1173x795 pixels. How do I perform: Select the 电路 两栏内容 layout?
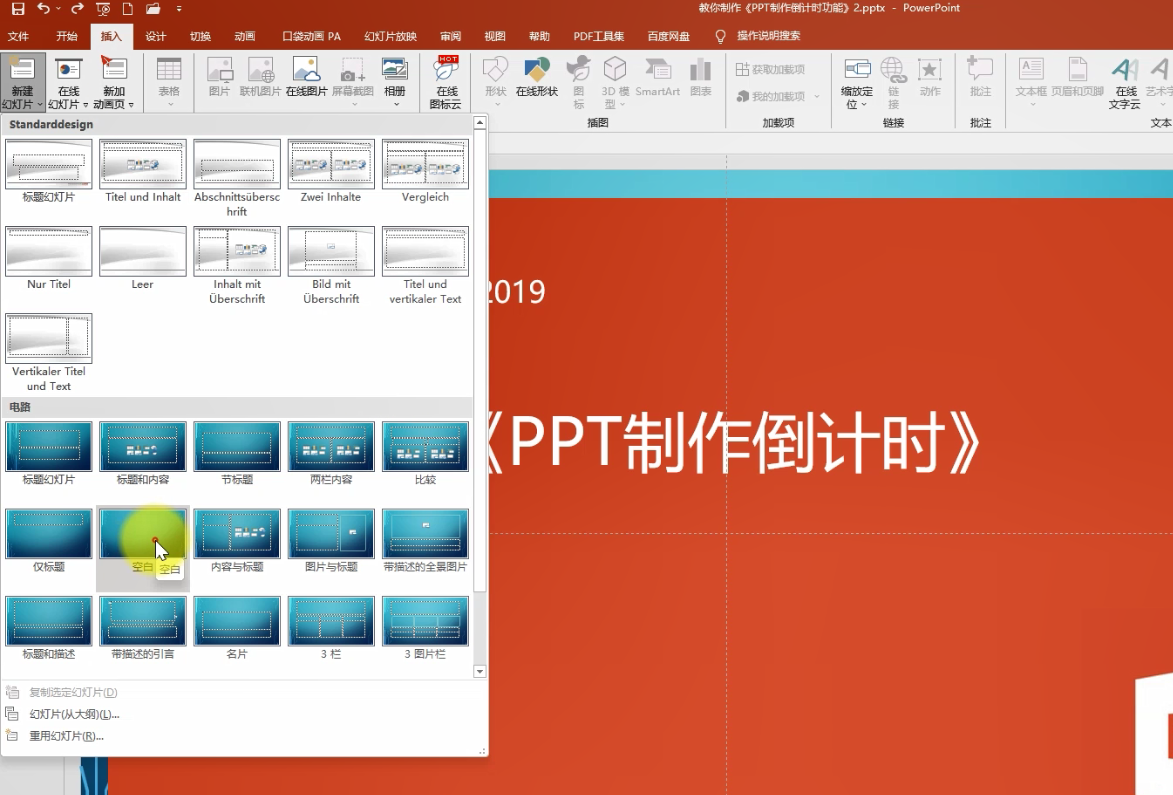coord(331,453)
